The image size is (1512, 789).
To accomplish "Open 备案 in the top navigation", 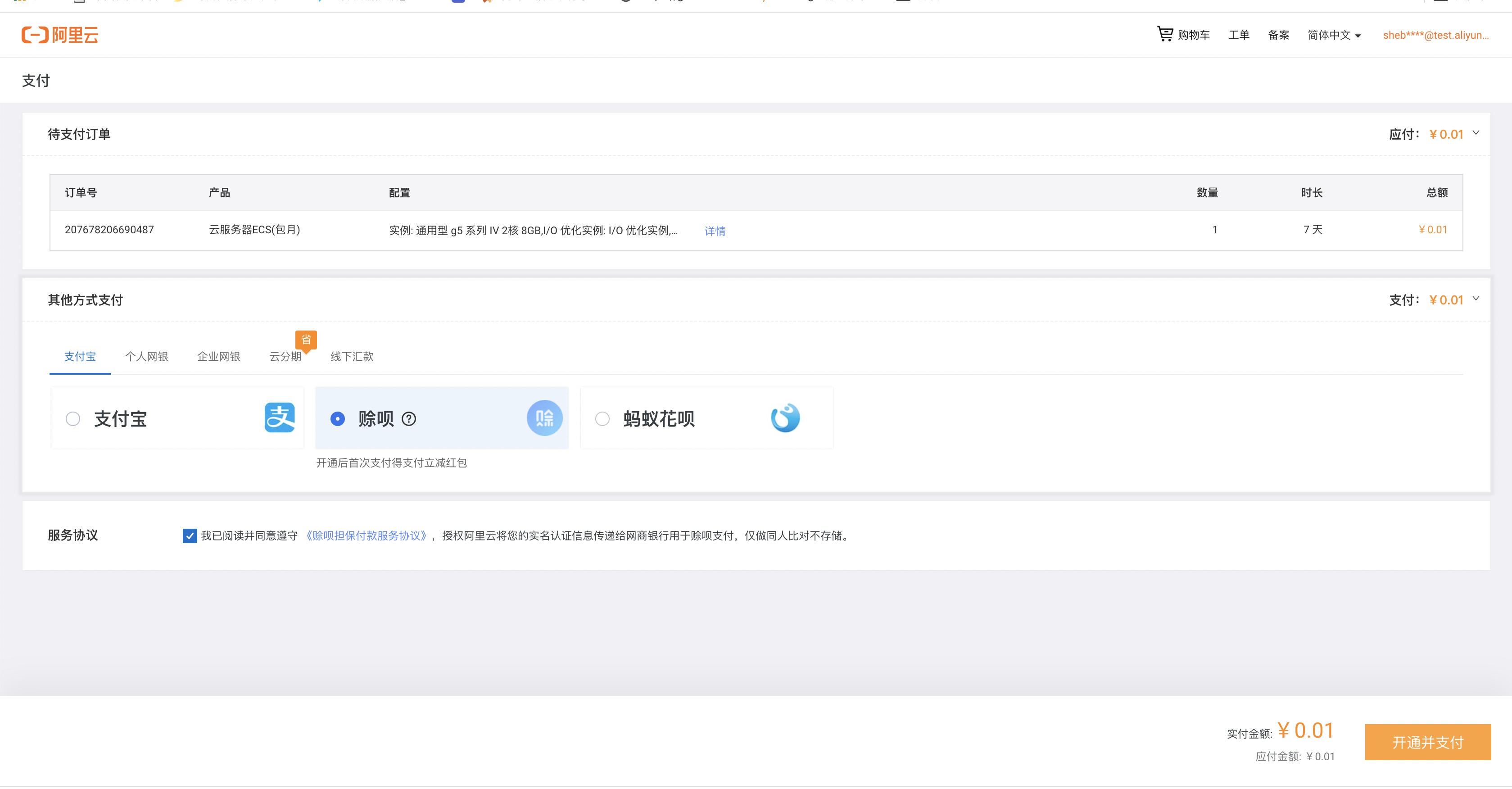I will tap(1278, 35).
